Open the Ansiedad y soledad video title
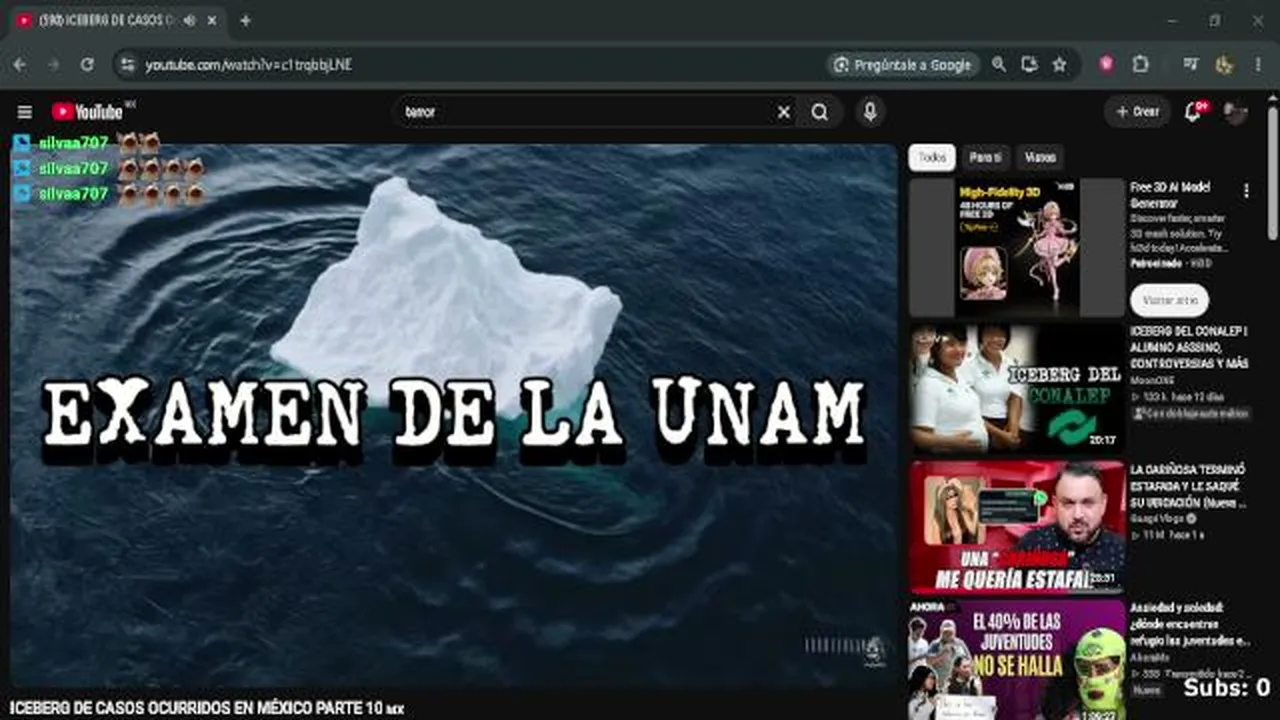Image resolution: width=1280 pixels, height=720 pixels. (1190, 624)
